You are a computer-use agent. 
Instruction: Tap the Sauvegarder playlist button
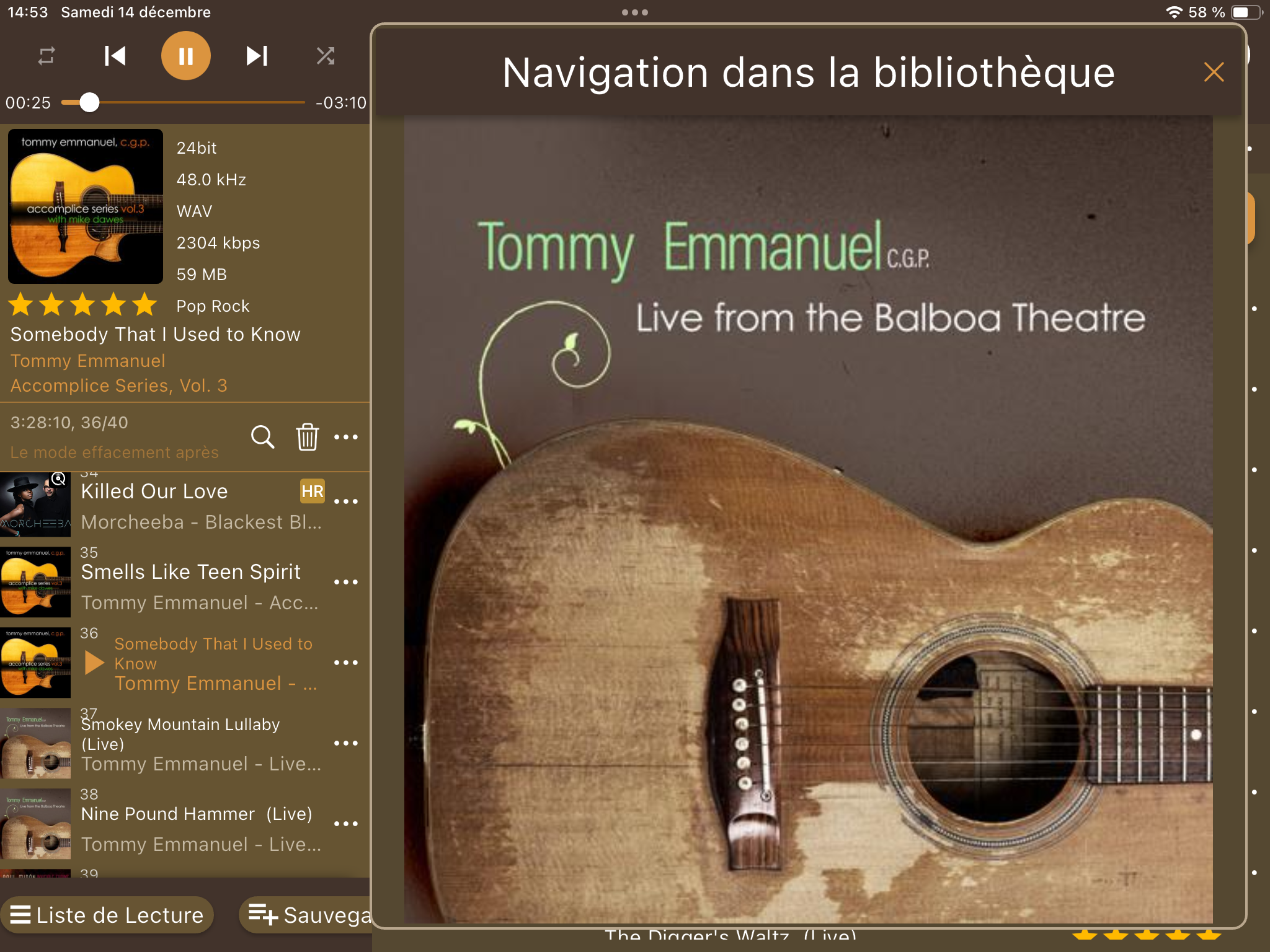[x=306, y=915]
